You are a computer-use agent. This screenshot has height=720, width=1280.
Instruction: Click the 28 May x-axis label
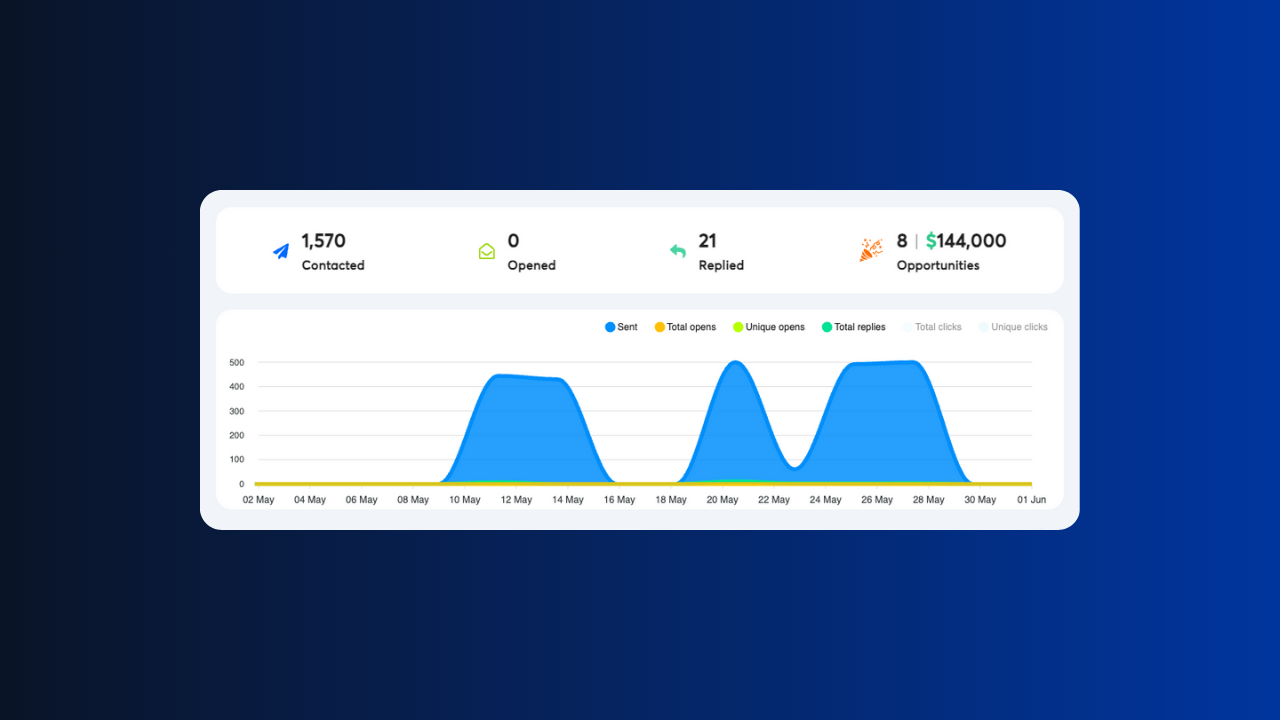coord(928,500)
